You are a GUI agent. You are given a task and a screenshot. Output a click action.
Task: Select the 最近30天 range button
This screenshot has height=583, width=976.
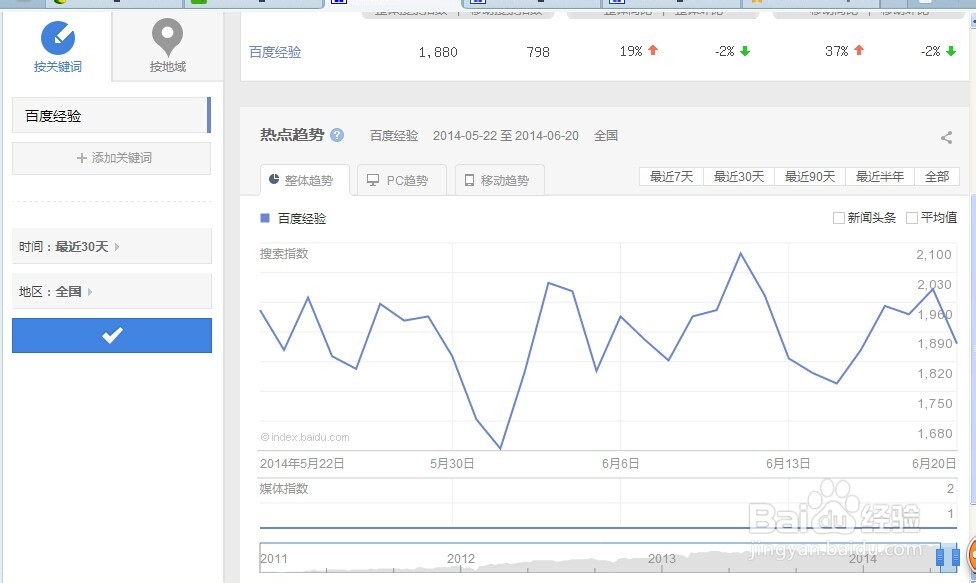point(739,177)
